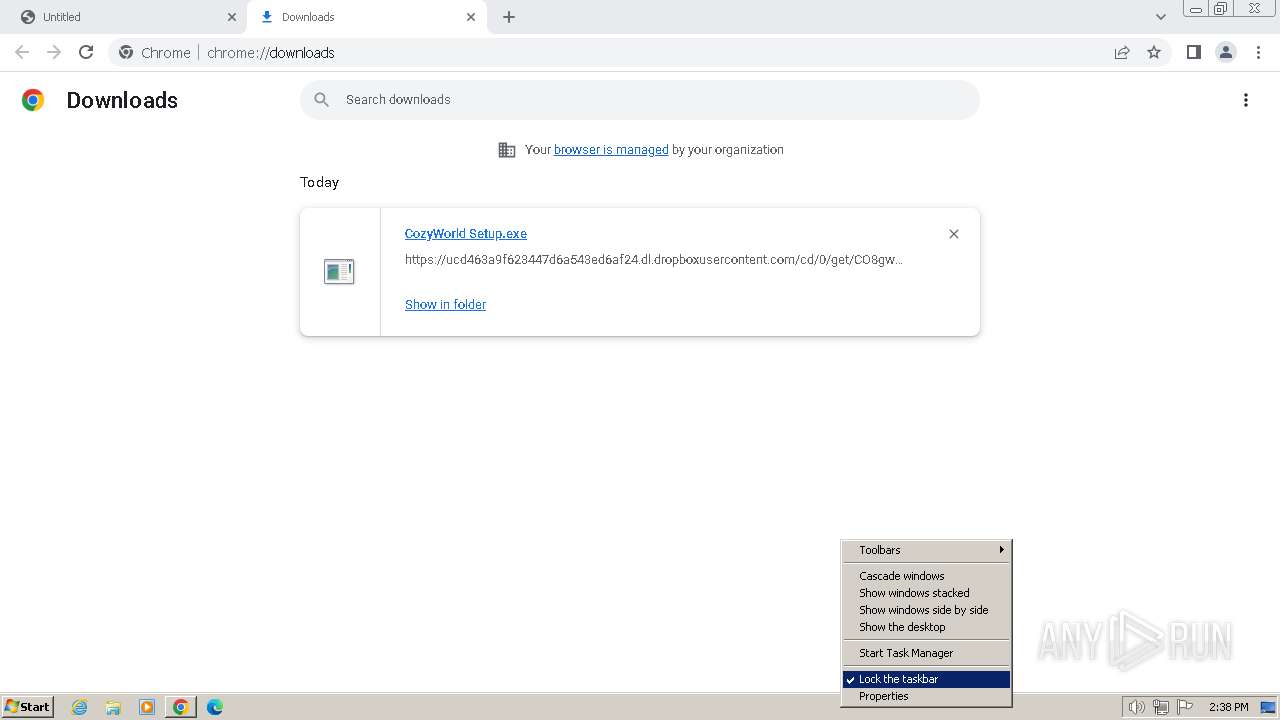The height and width of the screenshot is (720, 1280).
Task: Remove CozyWorld Setup.exe from list
Action: (954, 234)
